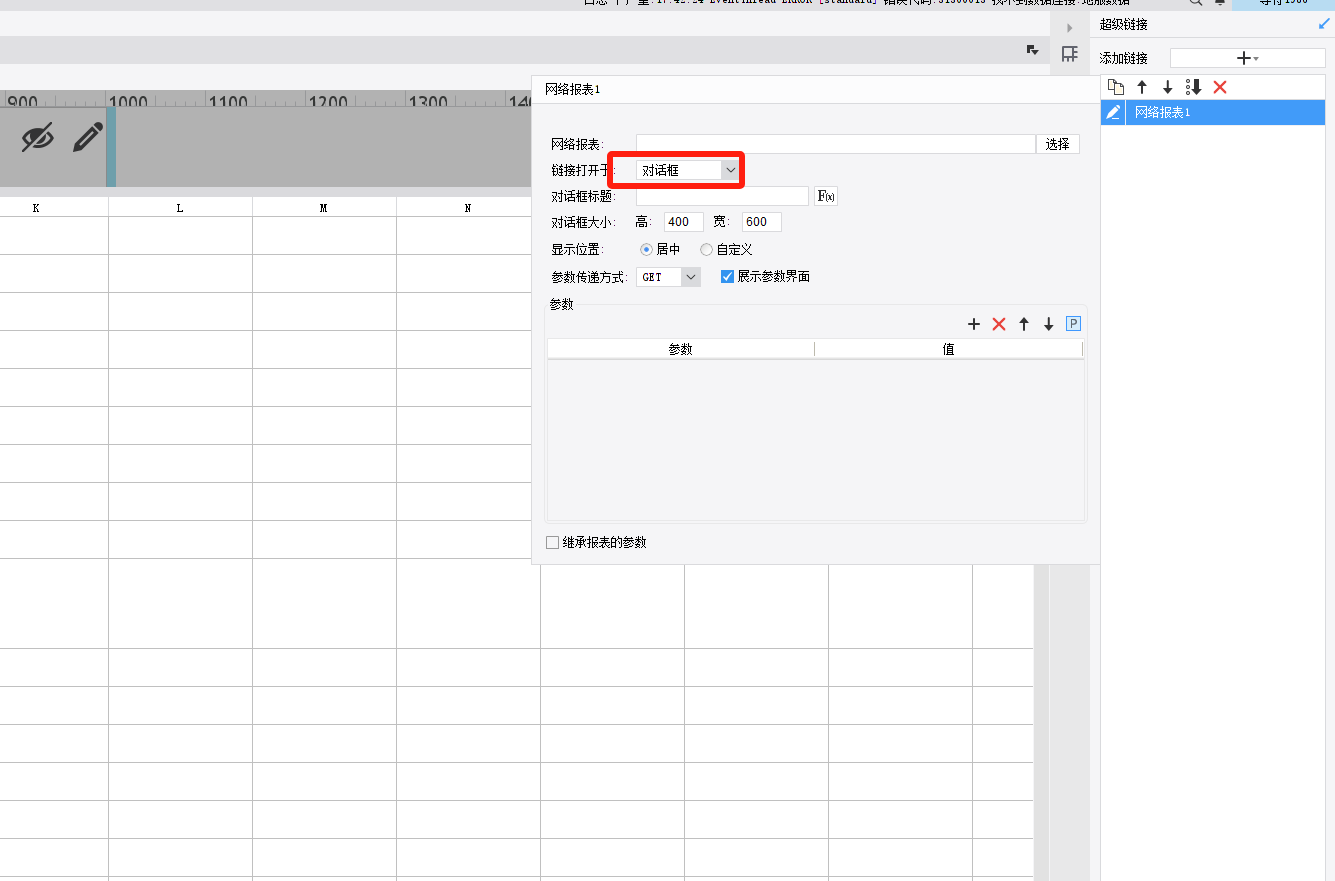Click the red delete icon above 网络报表1
1335x881 pixels.
1219,87
